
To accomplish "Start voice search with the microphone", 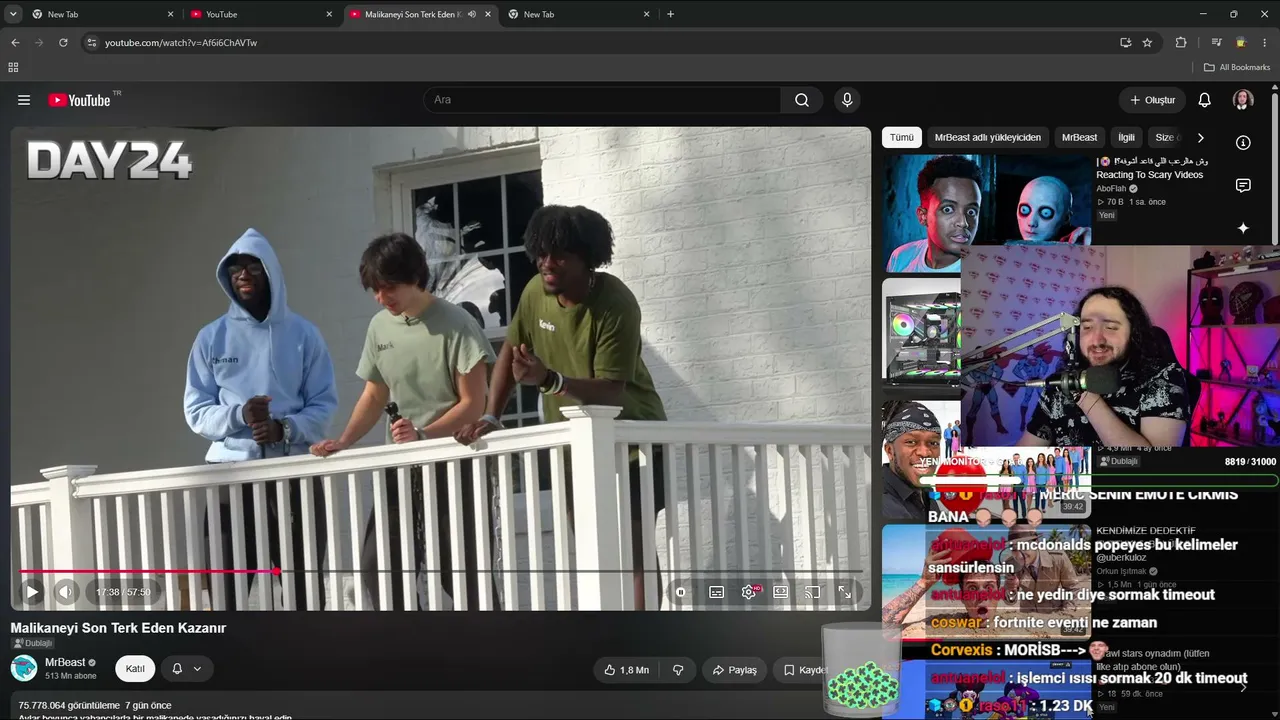I will click(847, 100).
